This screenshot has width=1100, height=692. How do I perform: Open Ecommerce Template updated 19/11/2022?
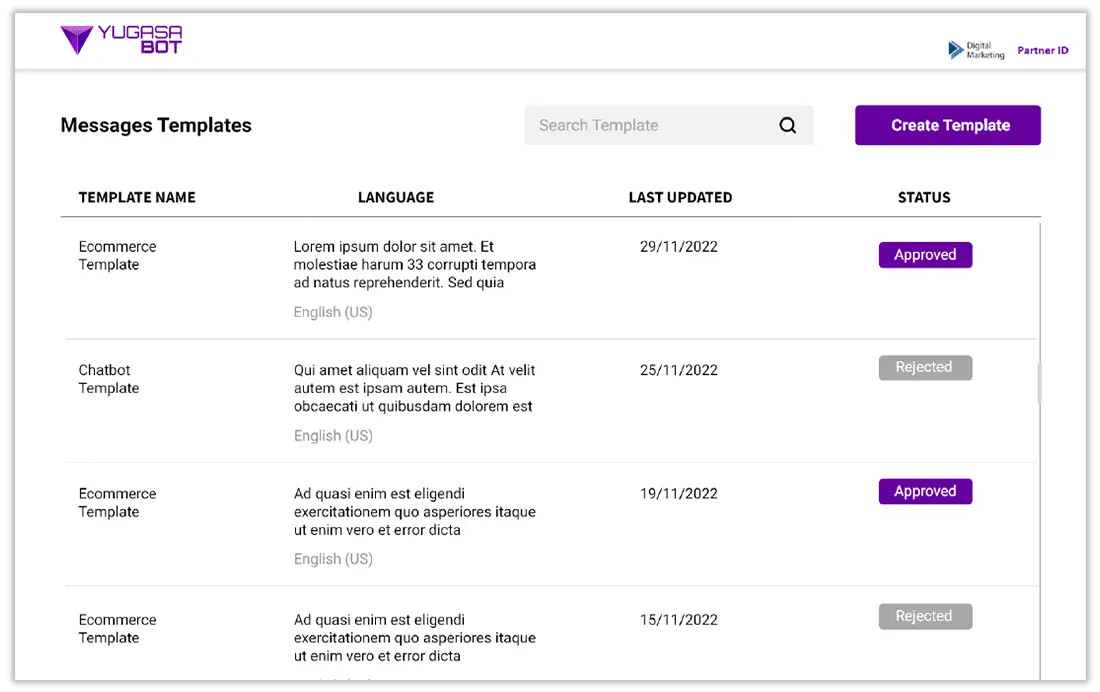[x=117, y=503]
